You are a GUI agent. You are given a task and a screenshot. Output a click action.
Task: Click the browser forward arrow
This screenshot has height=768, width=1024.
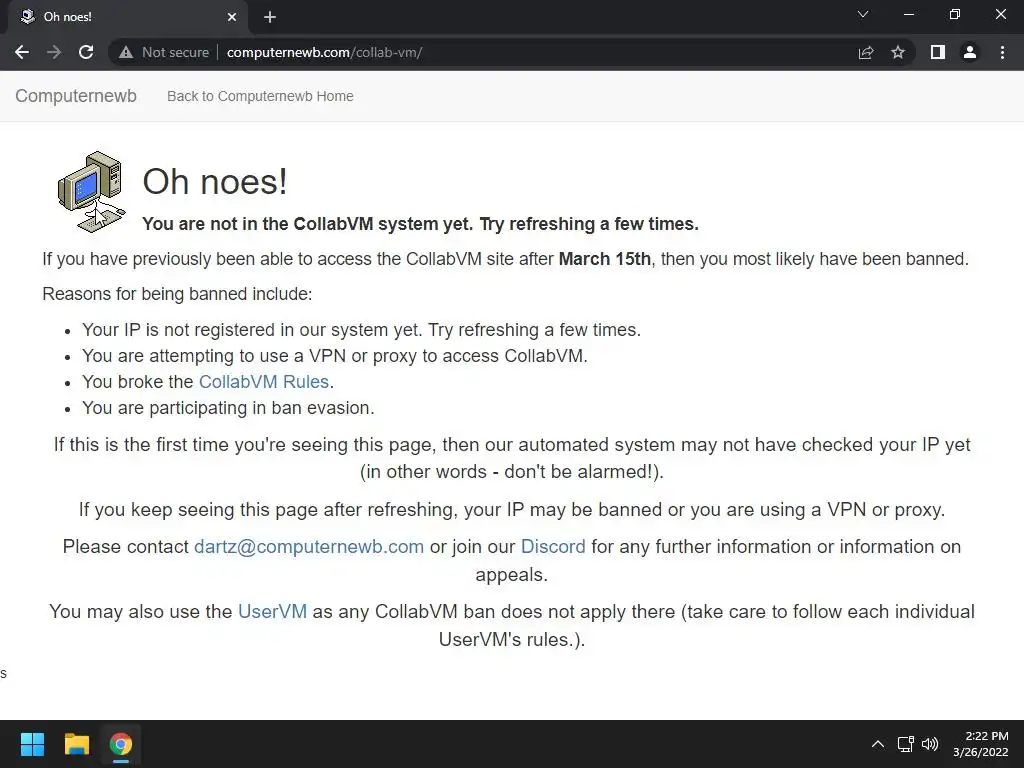54,52
